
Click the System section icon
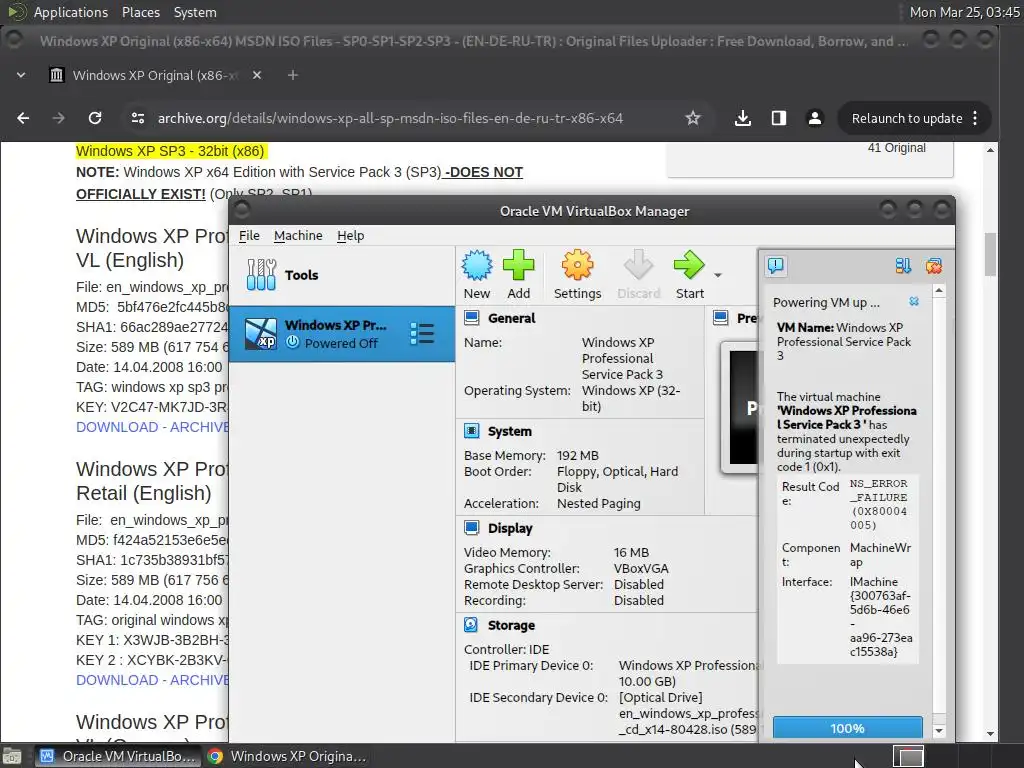click(x=472, y=431)
